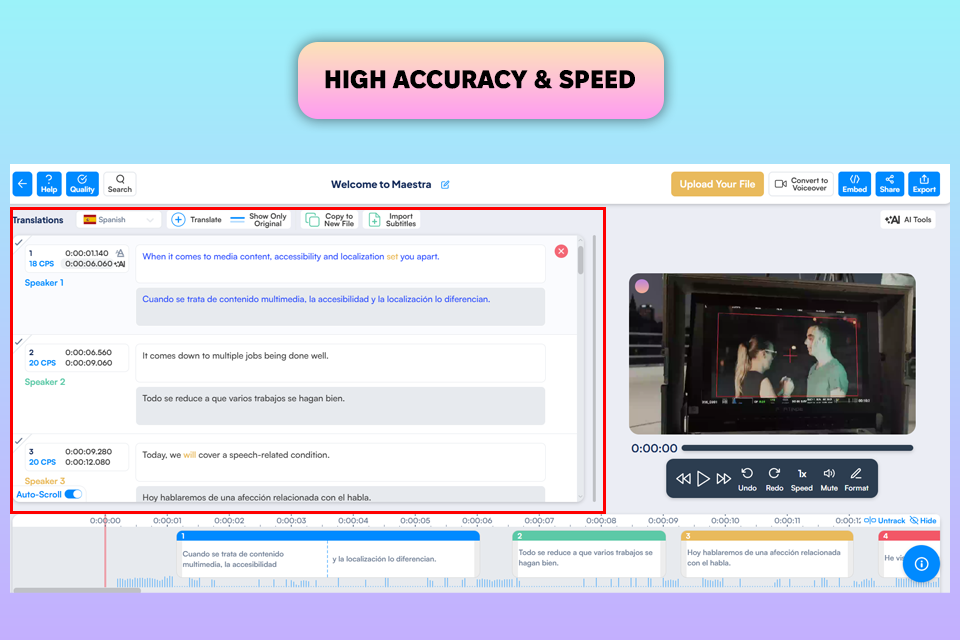This screenshot has width=960, height=640.
Task: Delete subtitle 1 with red X
Action: 561,251
